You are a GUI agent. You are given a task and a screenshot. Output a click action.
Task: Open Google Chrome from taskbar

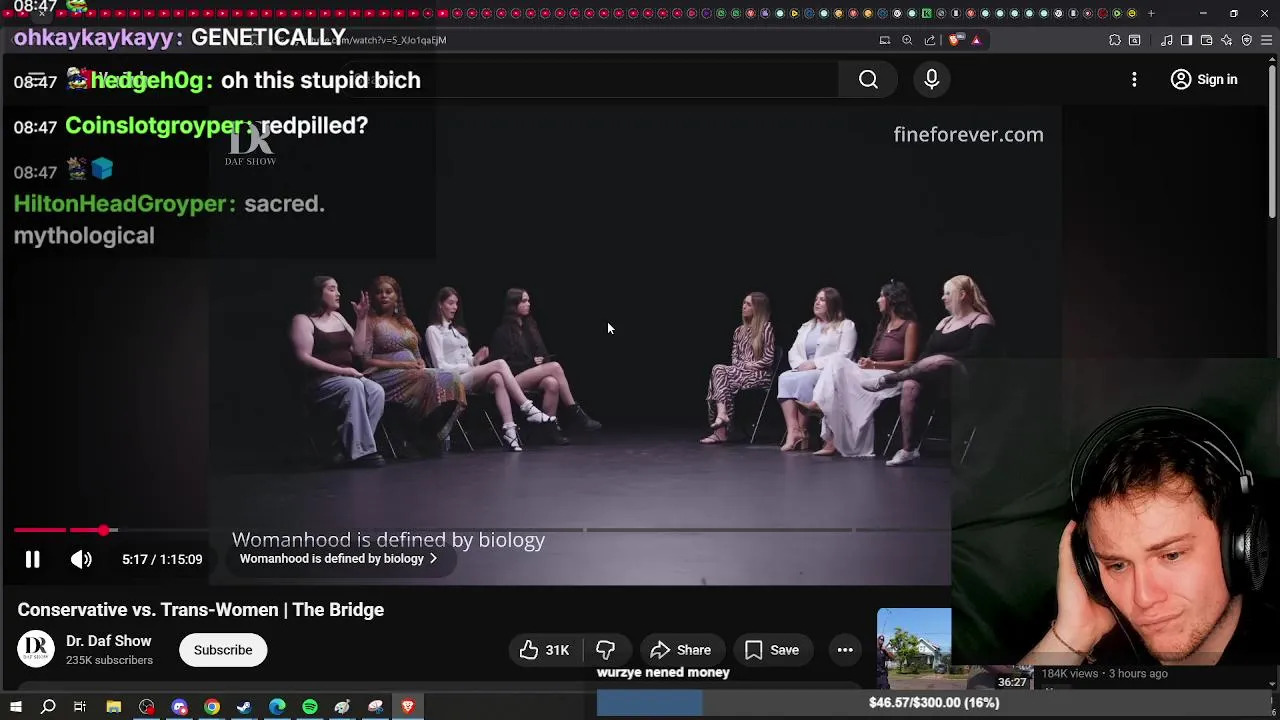[x=212, y=707]
